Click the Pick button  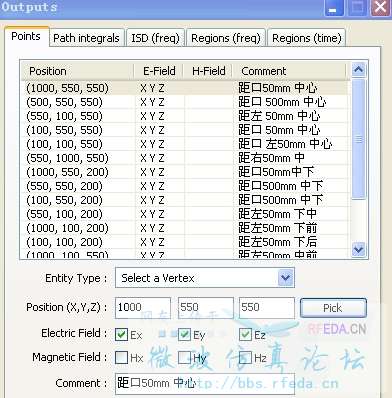[x=333, y=308]
